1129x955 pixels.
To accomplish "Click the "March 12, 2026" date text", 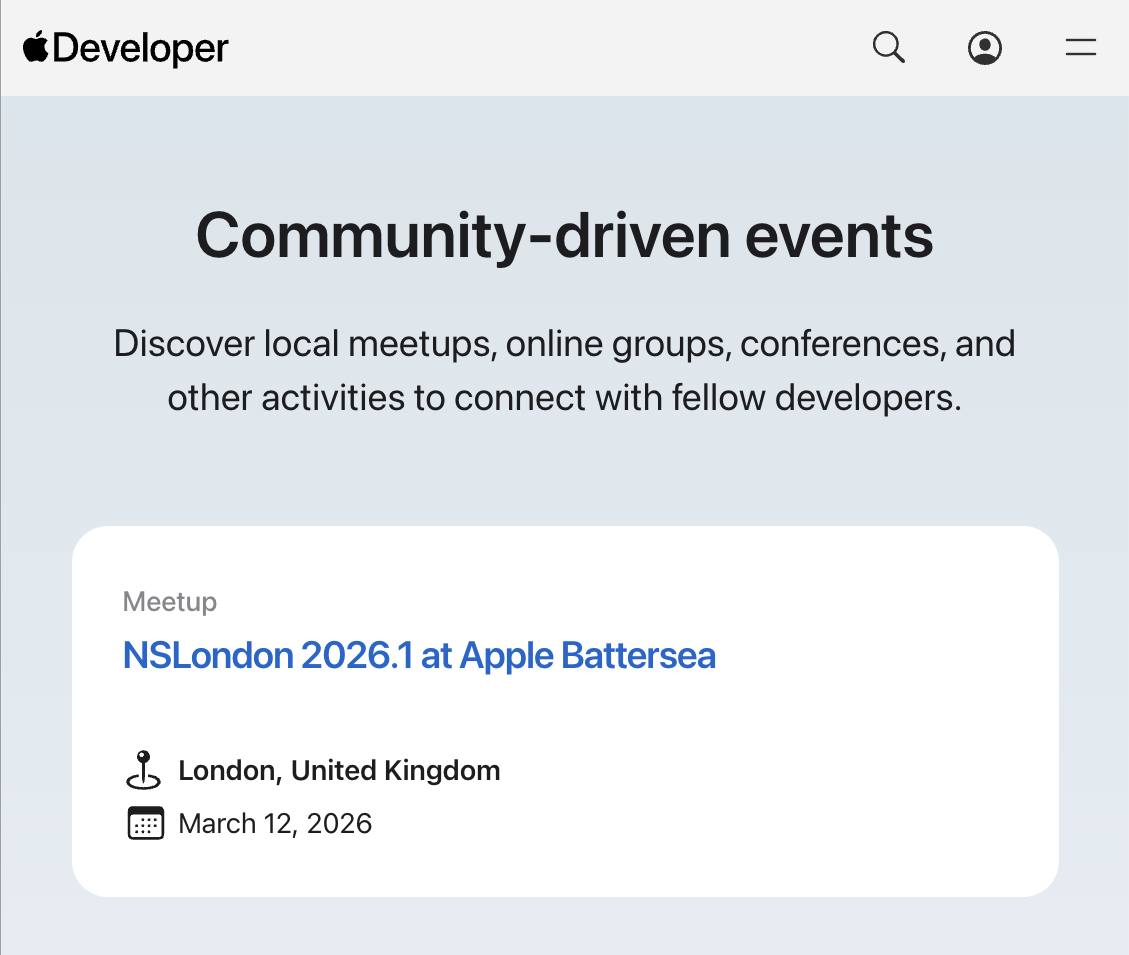I will pyautogui.click(x=275, y=823).
